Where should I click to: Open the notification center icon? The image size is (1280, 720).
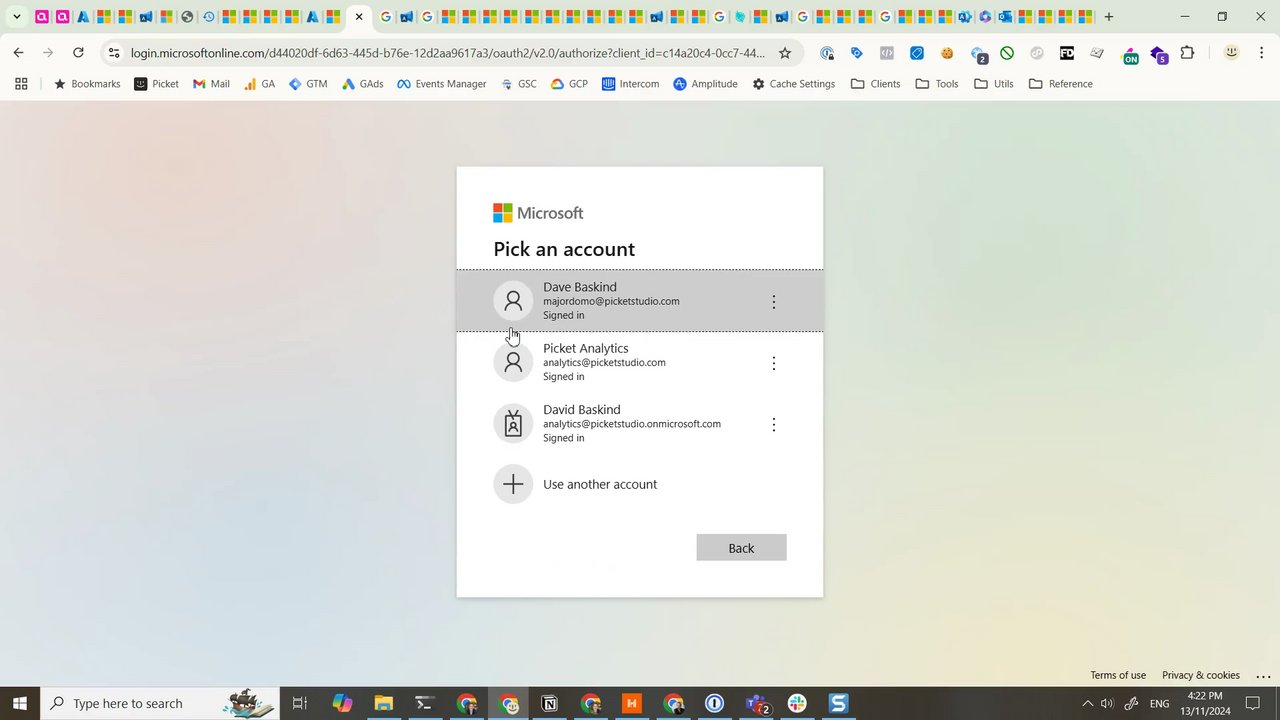tap(1252, 703)
